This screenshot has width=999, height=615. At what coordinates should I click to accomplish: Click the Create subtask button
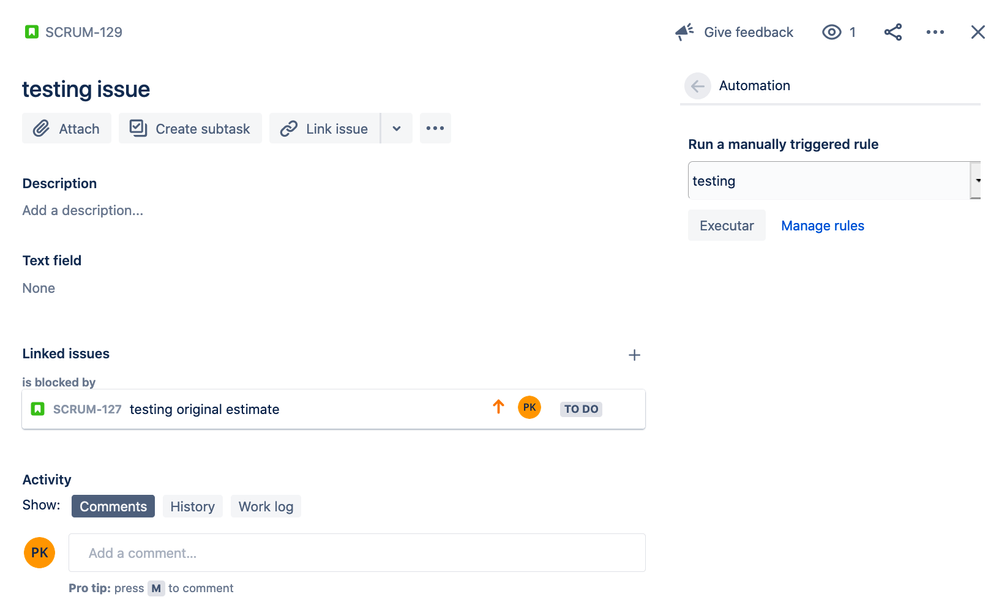tap(190, 128)
